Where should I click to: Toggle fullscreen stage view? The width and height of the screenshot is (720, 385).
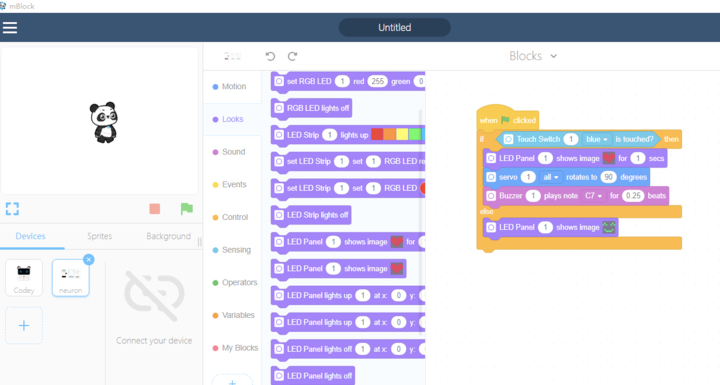(12, 209)
